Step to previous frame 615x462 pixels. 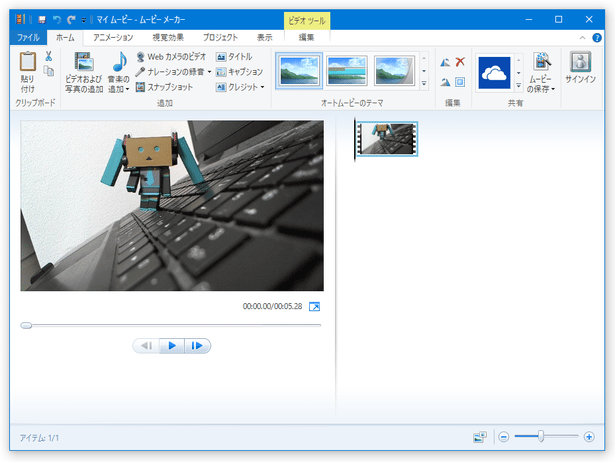tap(146, 346)
